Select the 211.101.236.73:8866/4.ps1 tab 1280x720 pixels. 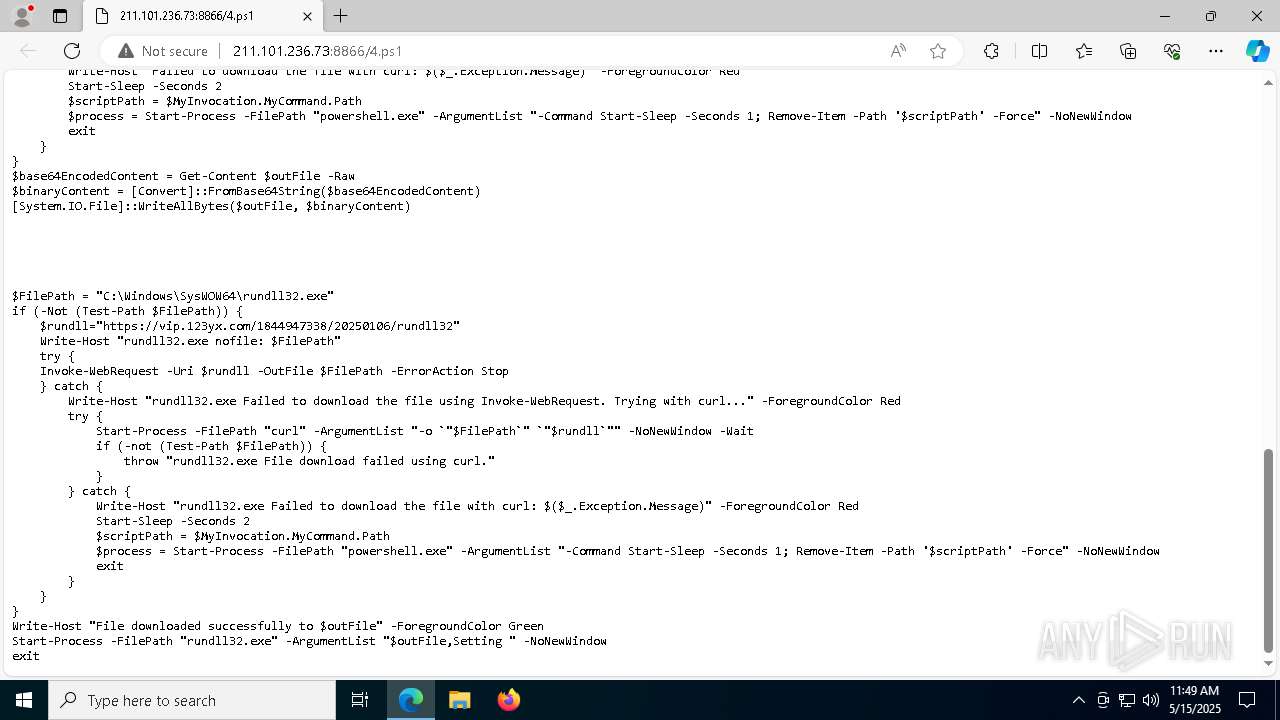point(203,16)
